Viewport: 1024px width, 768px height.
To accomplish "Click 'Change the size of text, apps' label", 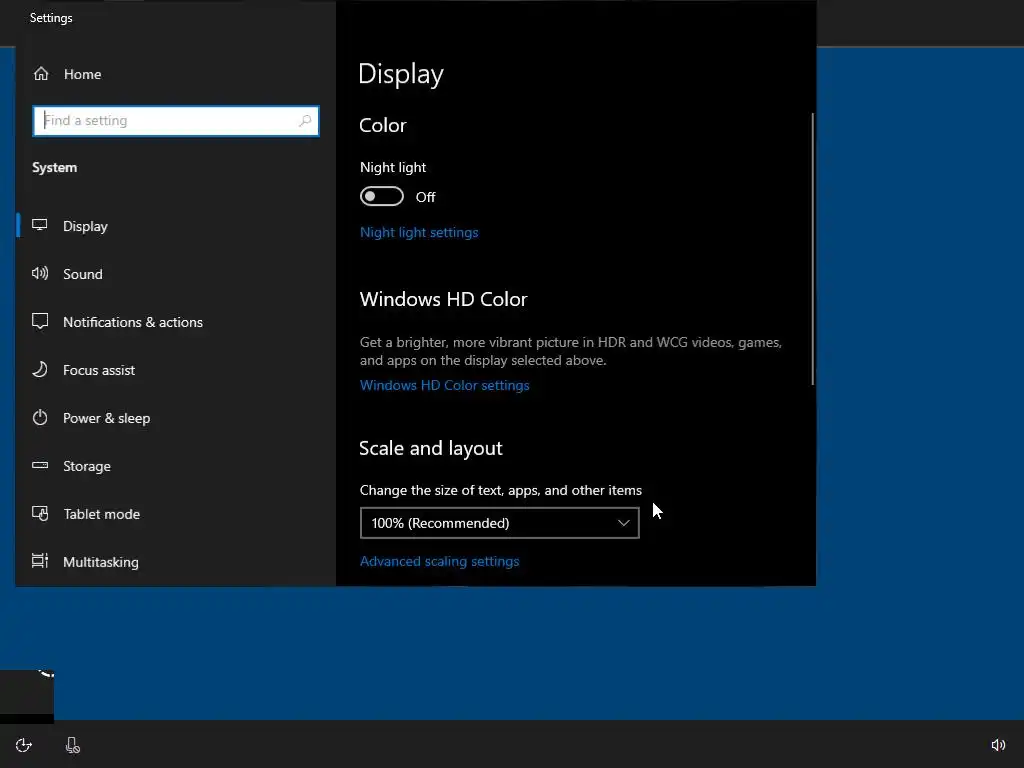I will 501,490.
